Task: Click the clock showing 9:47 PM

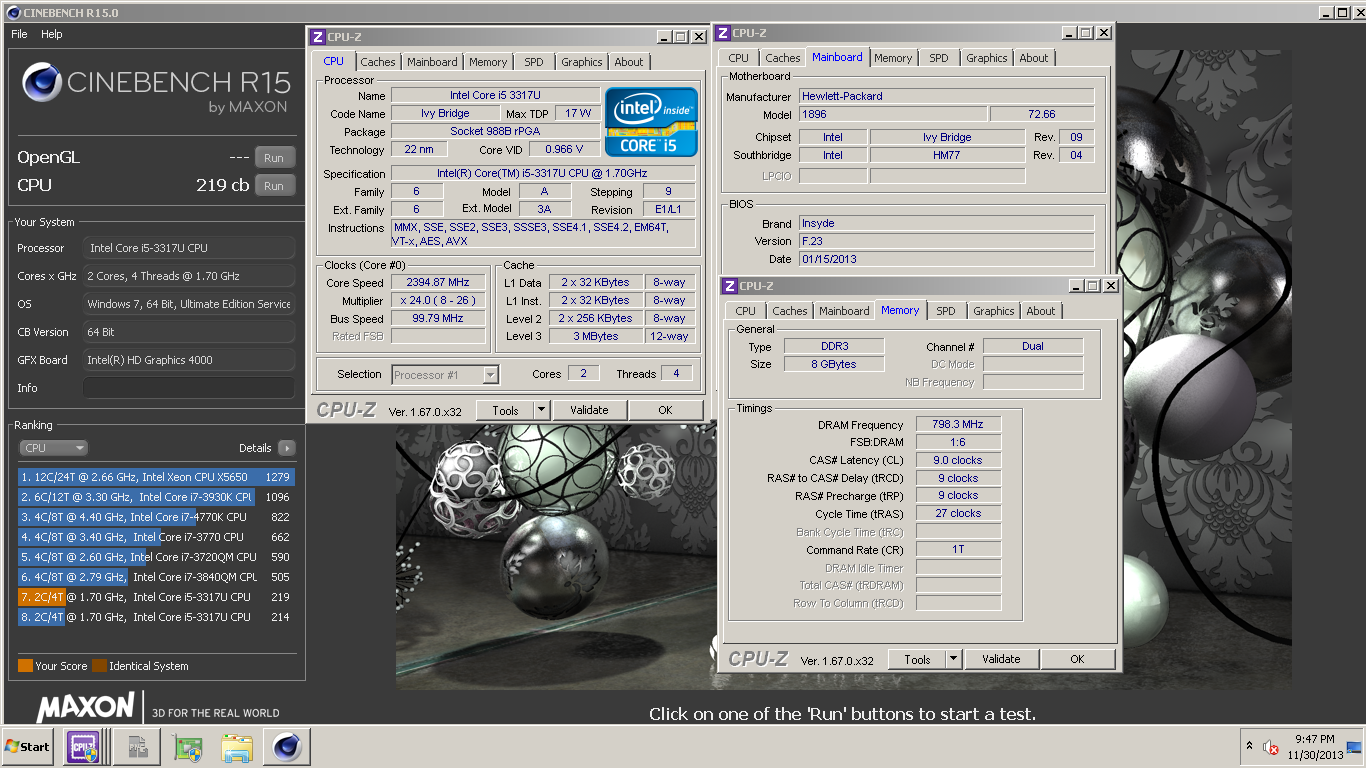Action: 1315,739
